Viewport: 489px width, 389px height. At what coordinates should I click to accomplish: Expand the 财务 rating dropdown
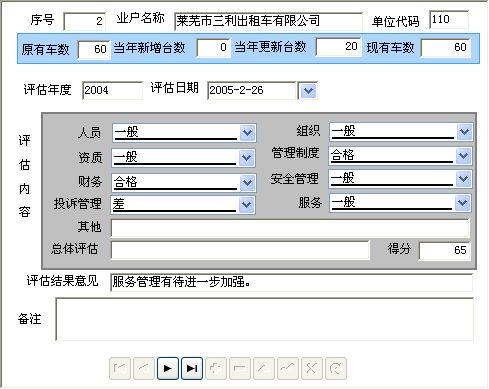coord(247,182)
